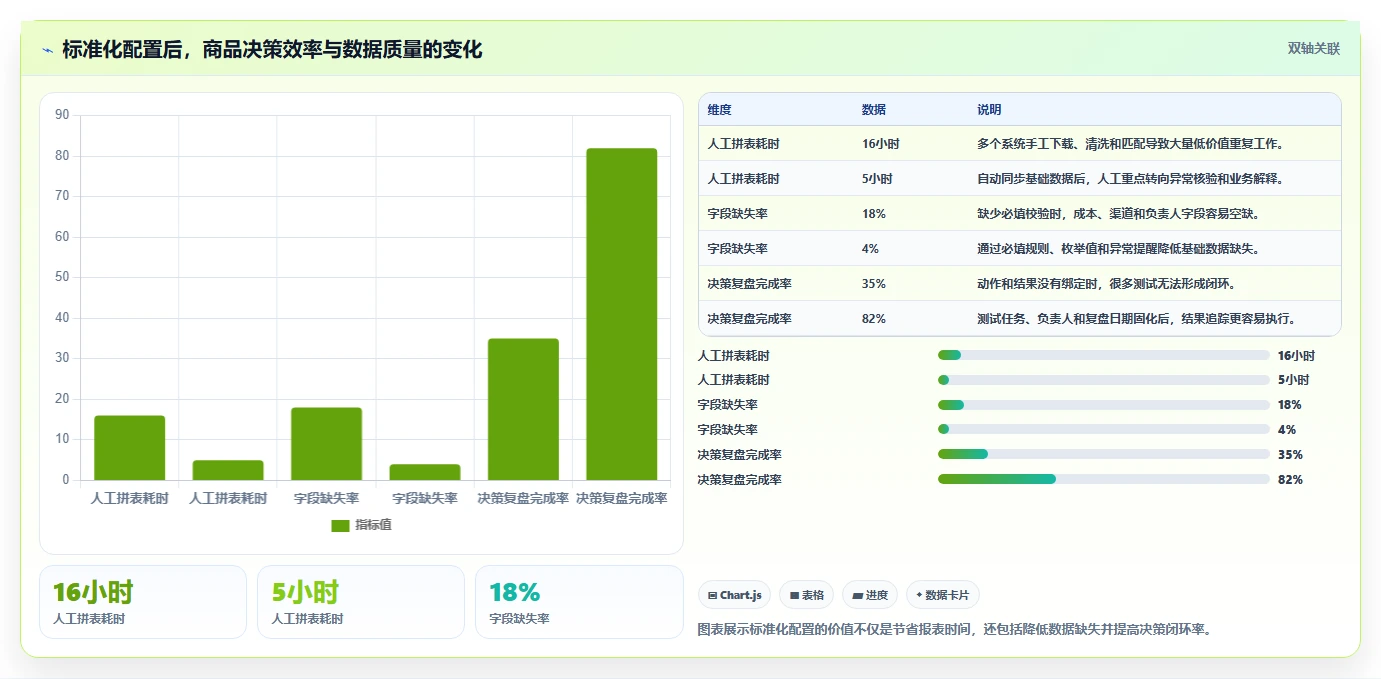This screenshot has height=679, width=1381.
Task: Click the footer note starting 图表展示标准化配置的价值
Action: pyautogui.click(x=954, y=630)
